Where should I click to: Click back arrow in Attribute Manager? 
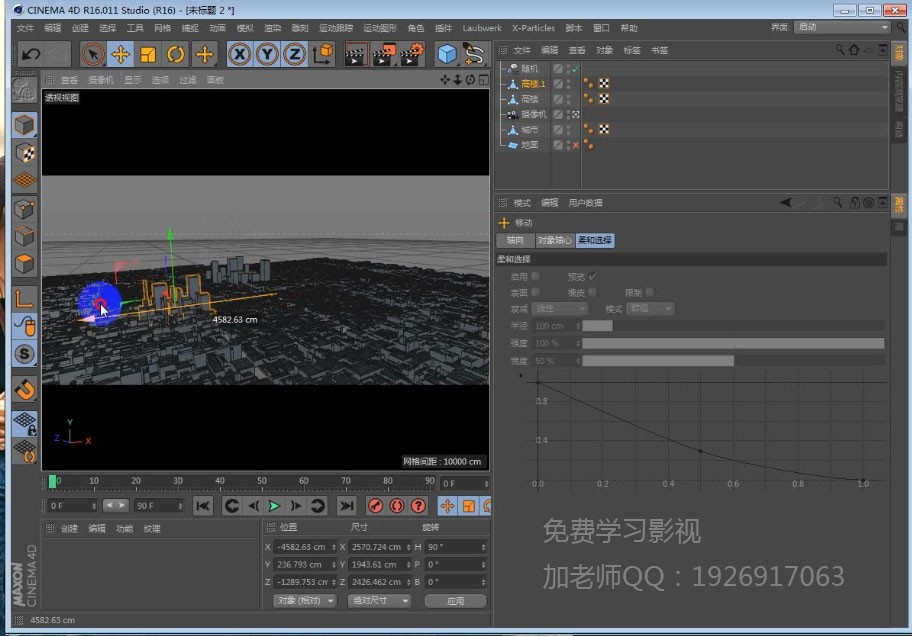pyautogui.click(x=786, y=202)
